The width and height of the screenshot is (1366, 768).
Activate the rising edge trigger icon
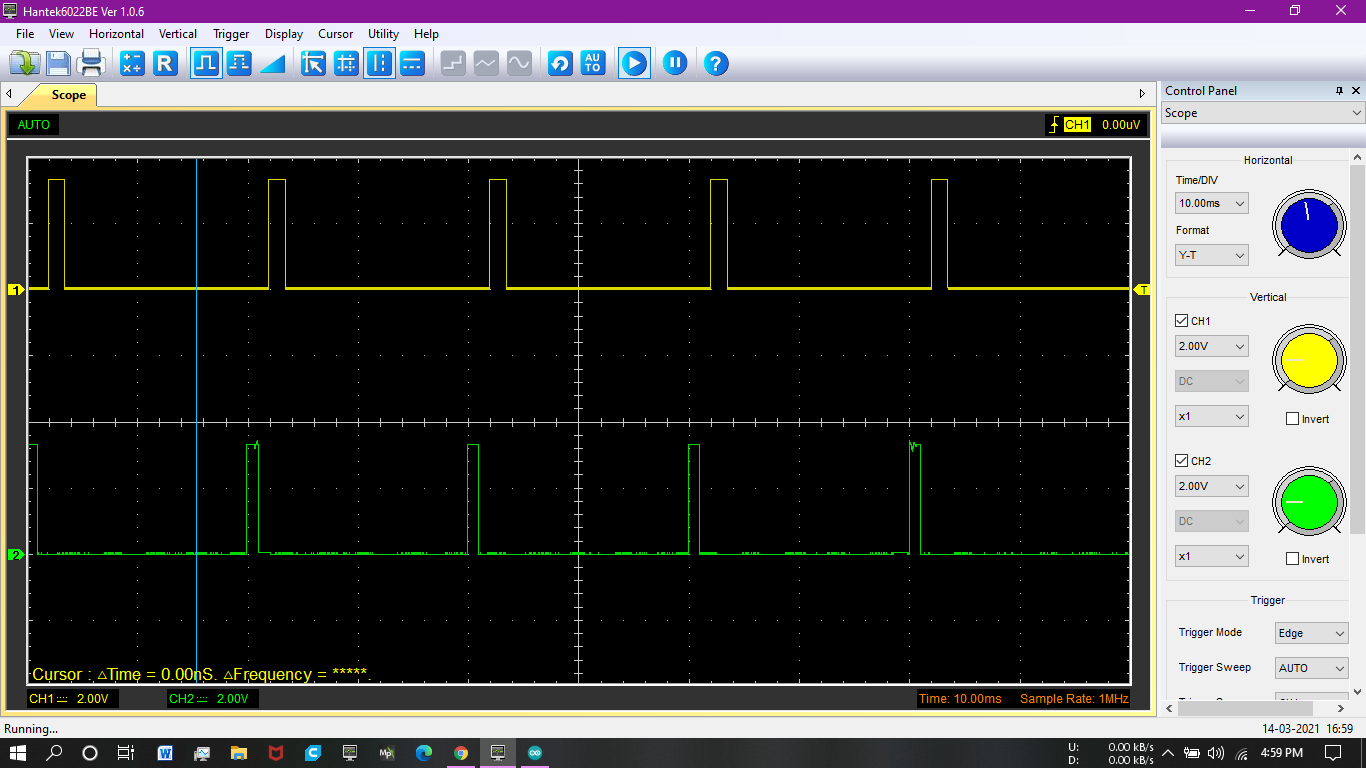point(206,63)
